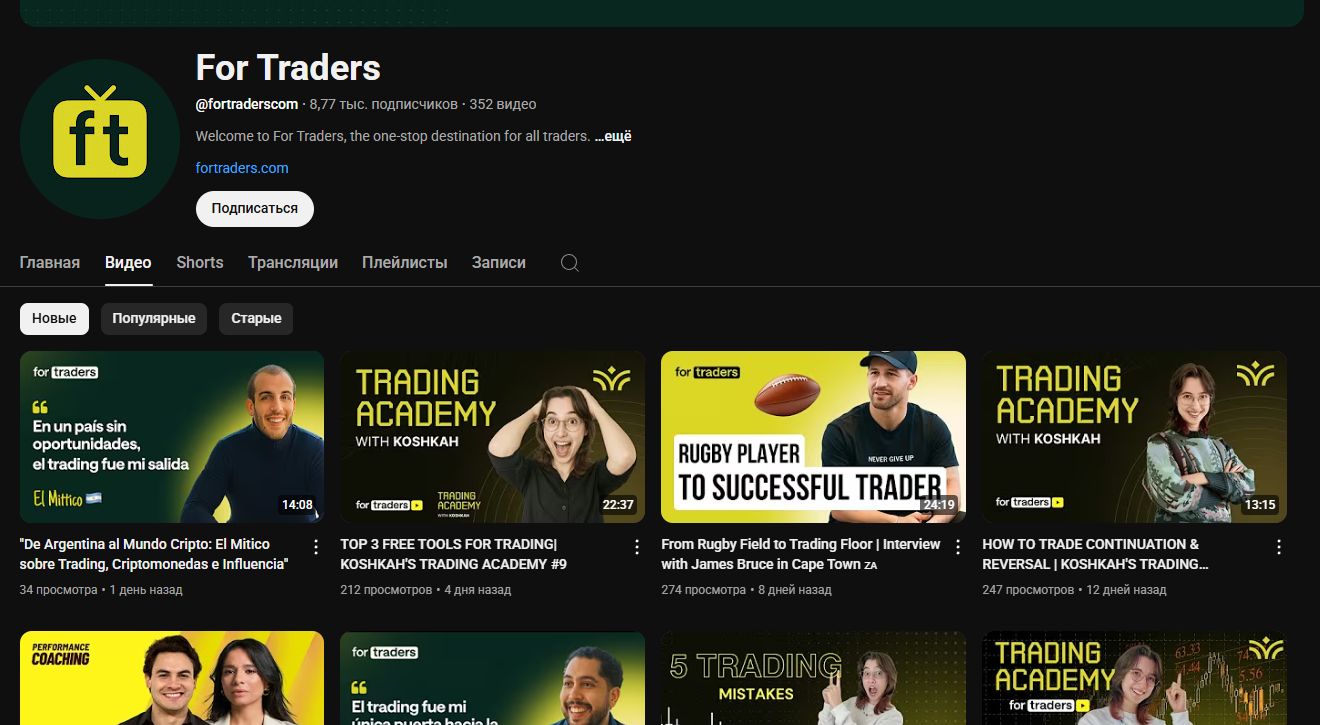Switch to the Главная tab
The image size is (1320, 725).
50,263
